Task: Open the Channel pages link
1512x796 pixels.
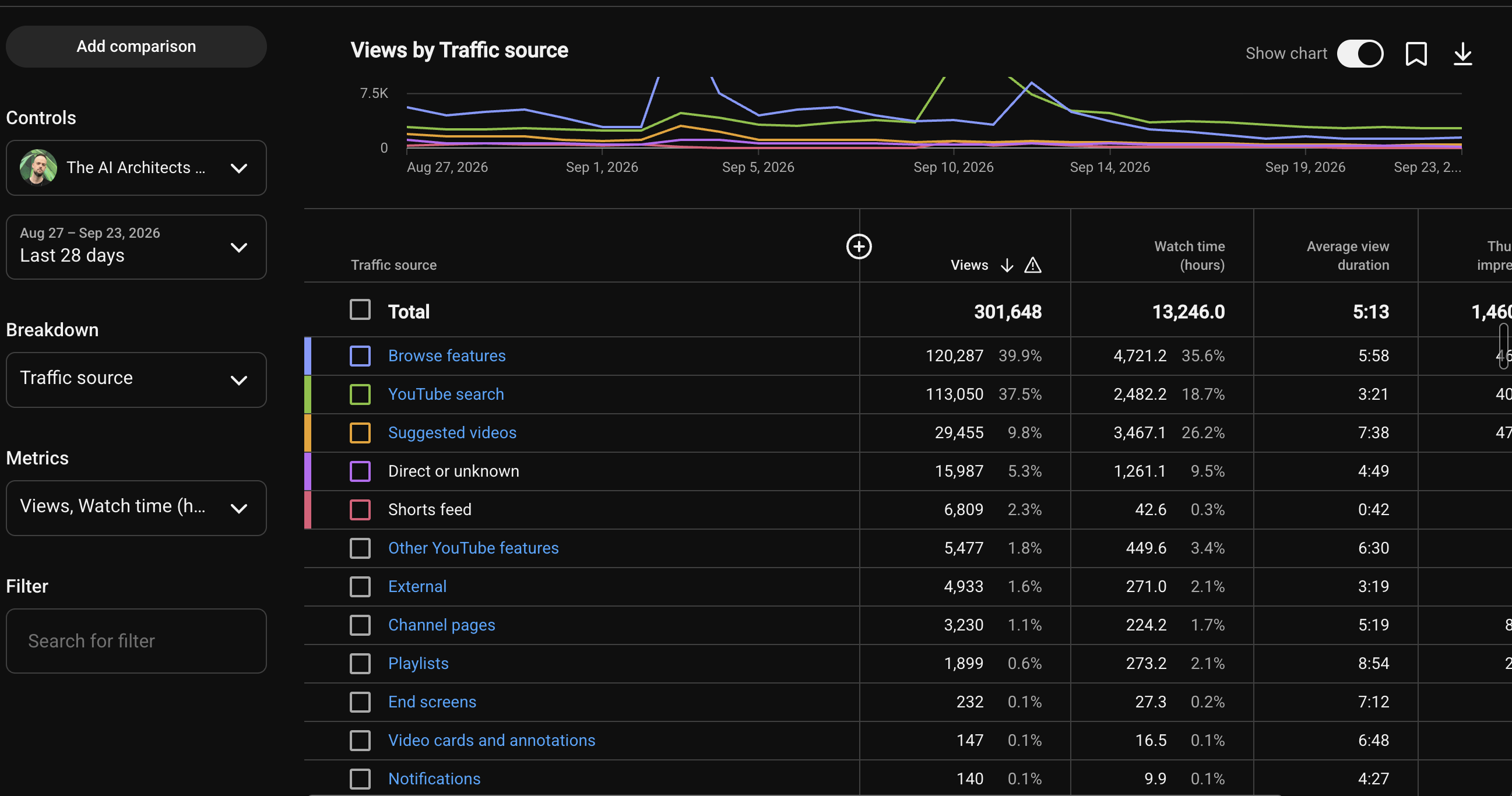Action: click(x=441, y=625)
